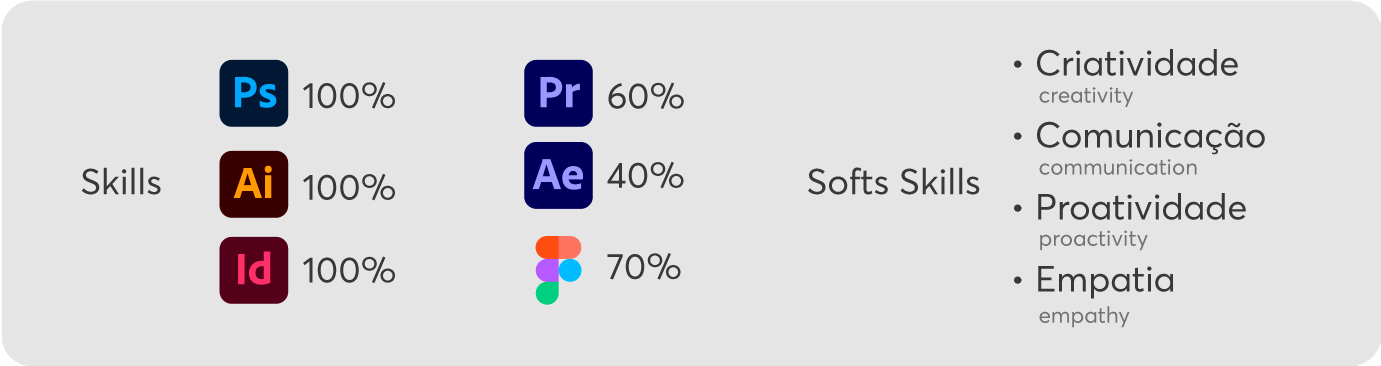Select the InDesign Id icon
The width and height of the screenshot is (1381, 366).
tap(254, 270)
